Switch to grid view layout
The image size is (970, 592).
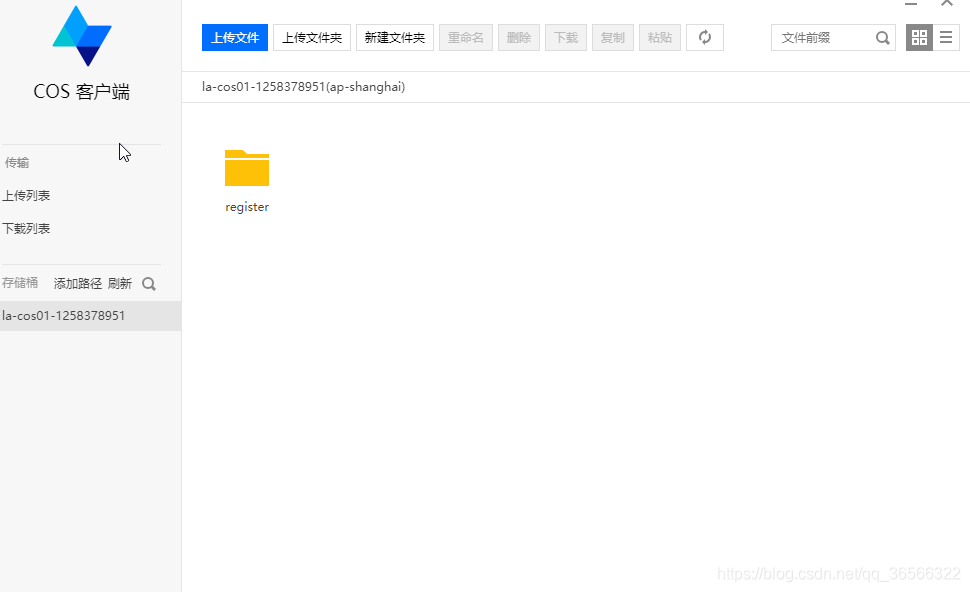pos(919,38)
